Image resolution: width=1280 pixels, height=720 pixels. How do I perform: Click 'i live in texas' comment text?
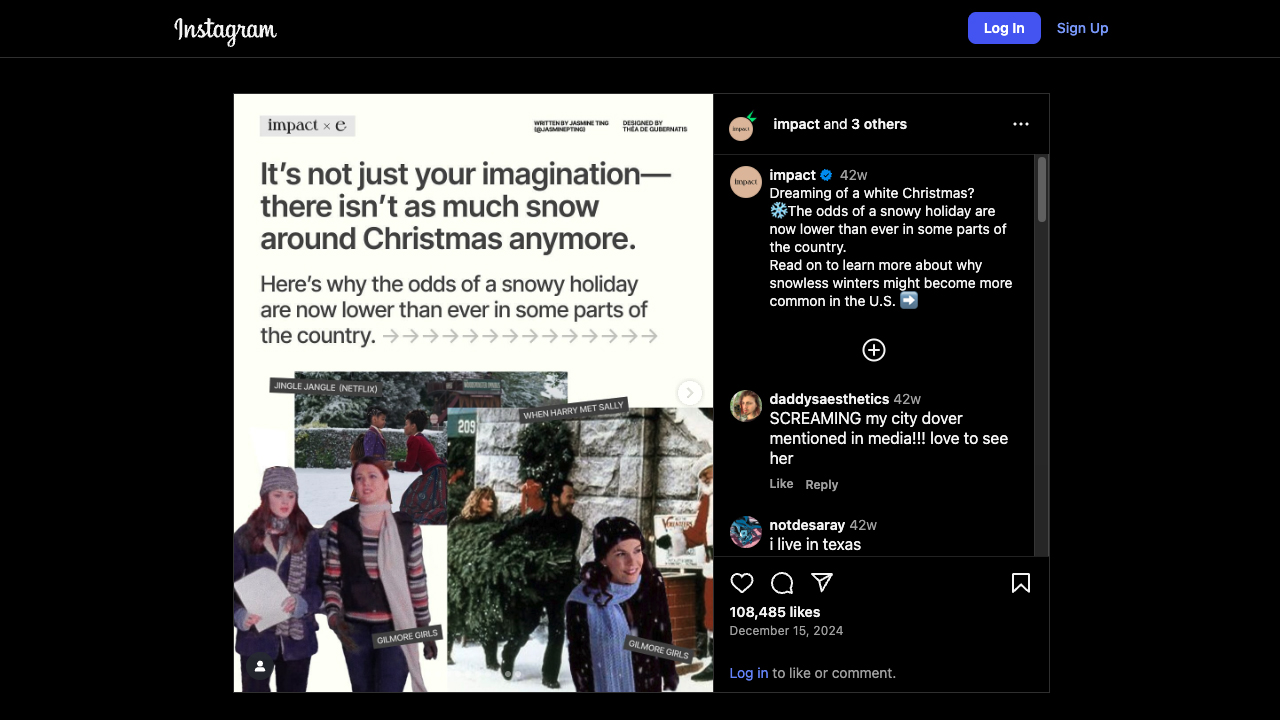[815, 545]
